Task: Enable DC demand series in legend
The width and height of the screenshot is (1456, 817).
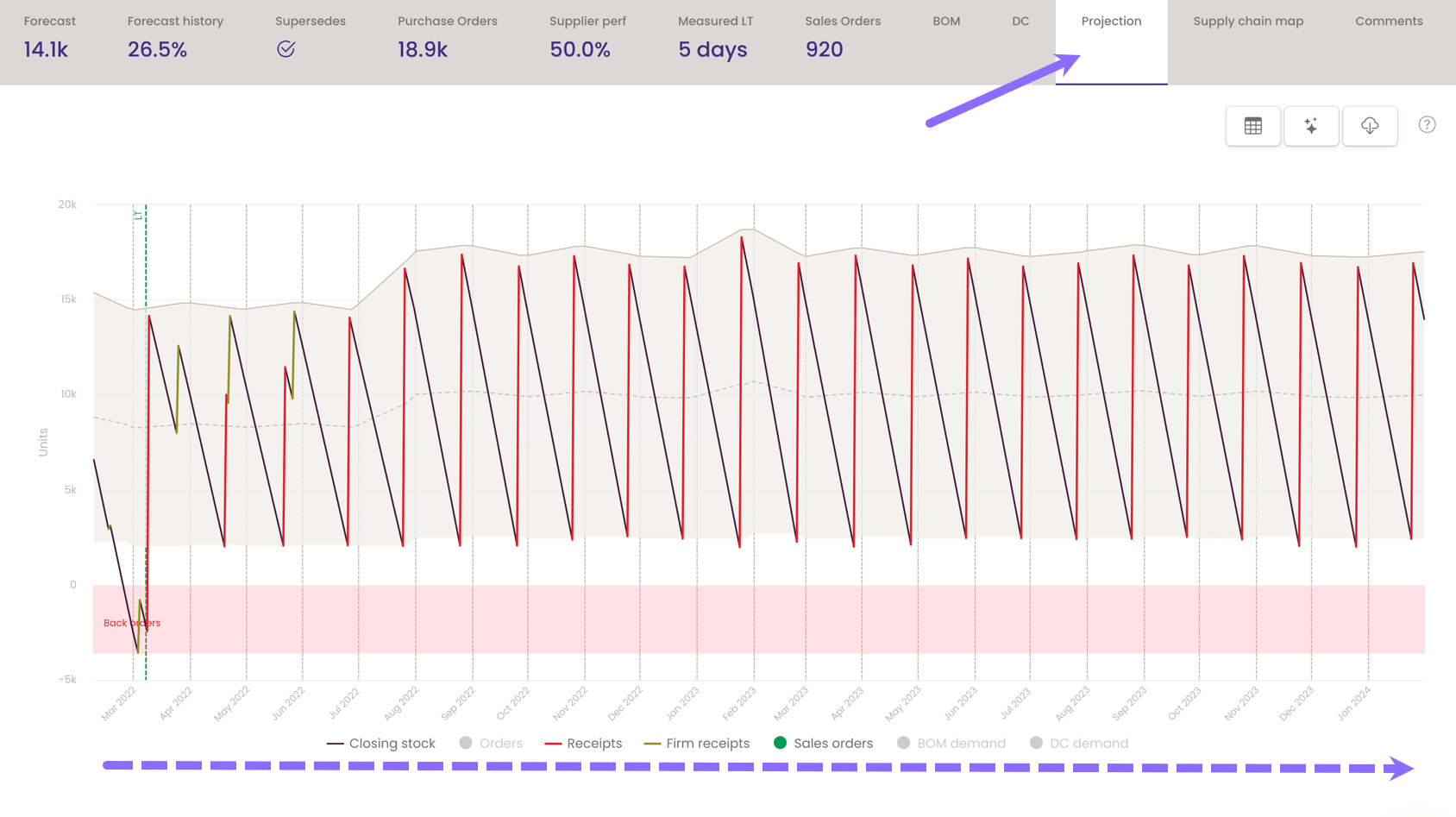Action: pos(1078,743)
